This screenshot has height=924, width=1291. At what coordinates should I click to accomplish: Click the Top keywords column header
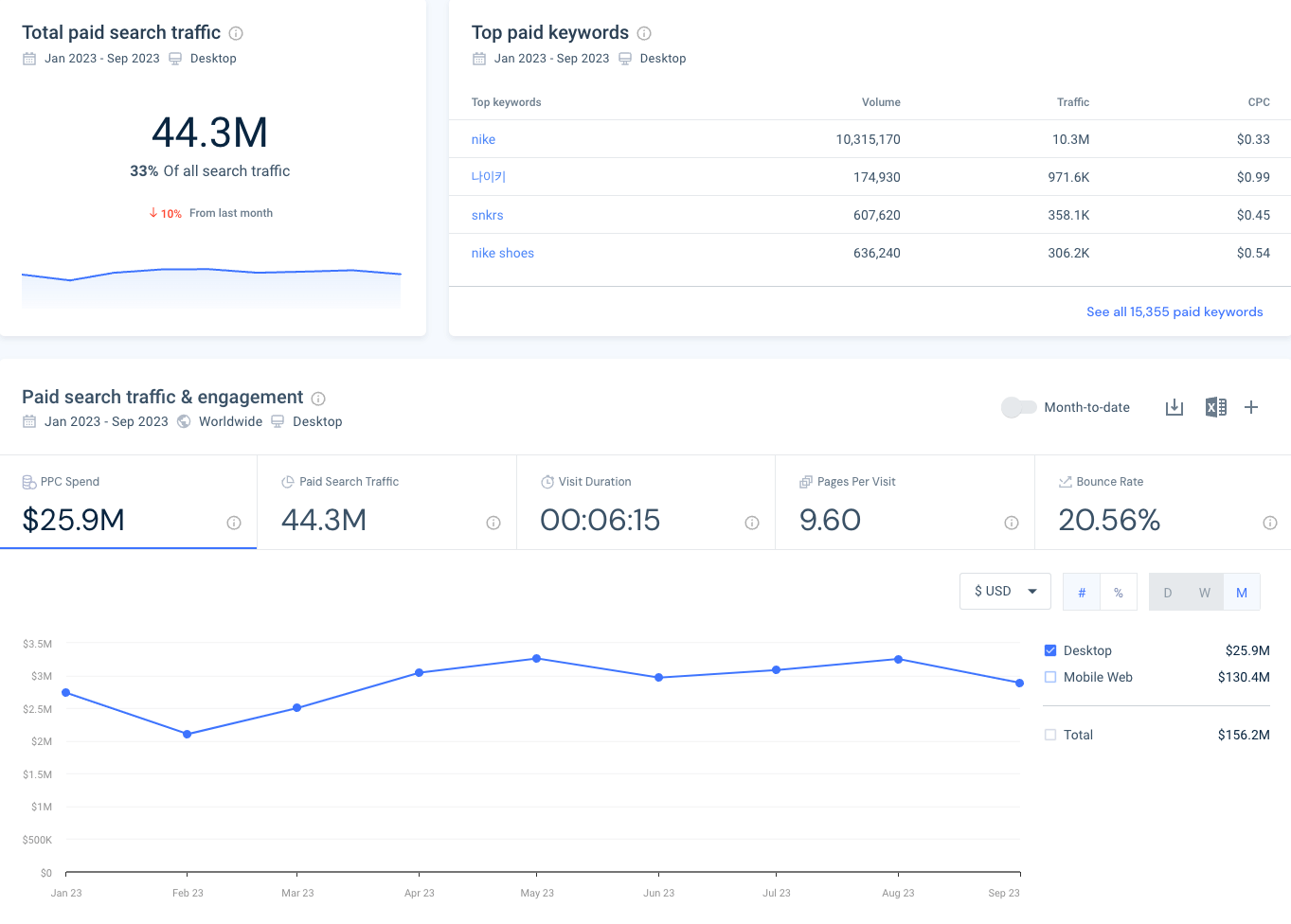506,102
